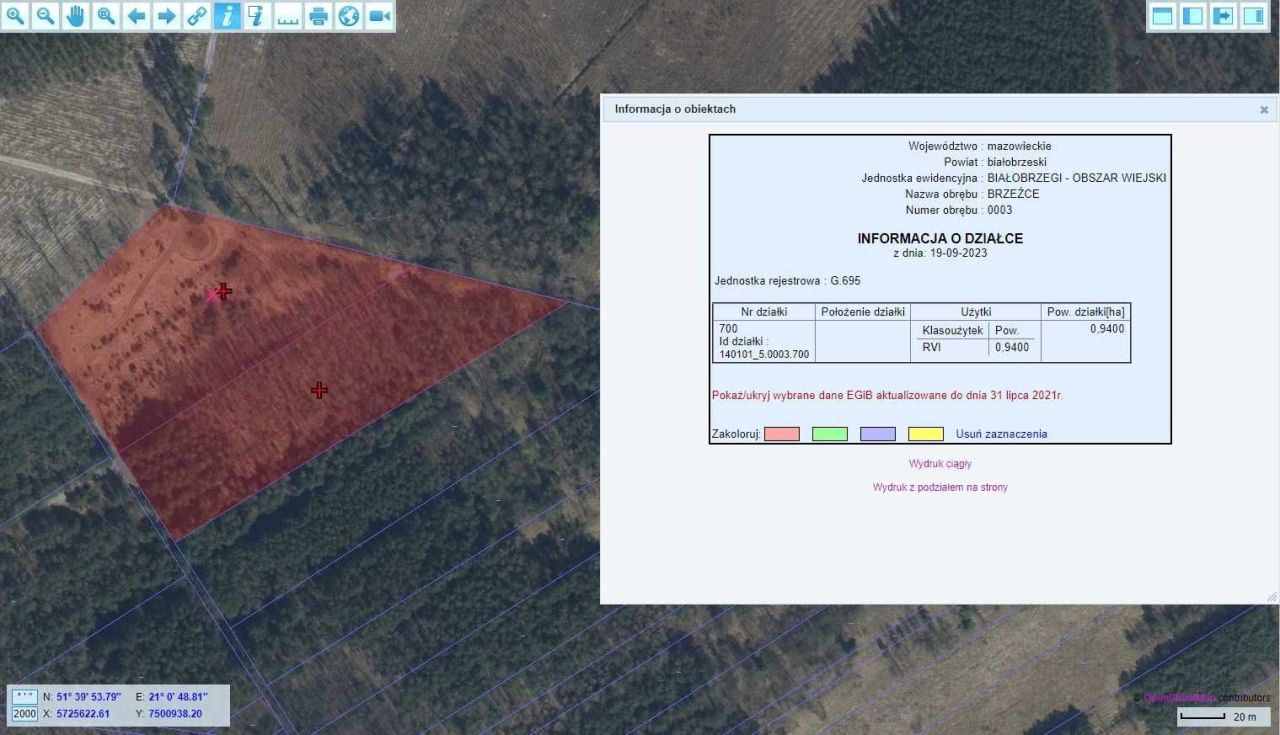Click the chain link icon
Screen dimensions: 1280x735
point(197,16)
